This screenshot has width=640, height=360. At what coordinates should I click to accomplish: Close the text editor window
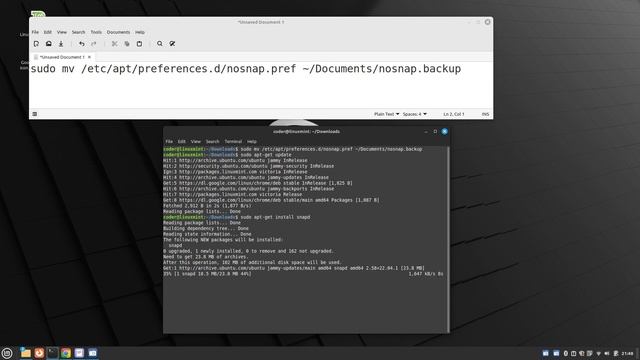[487, 22]
